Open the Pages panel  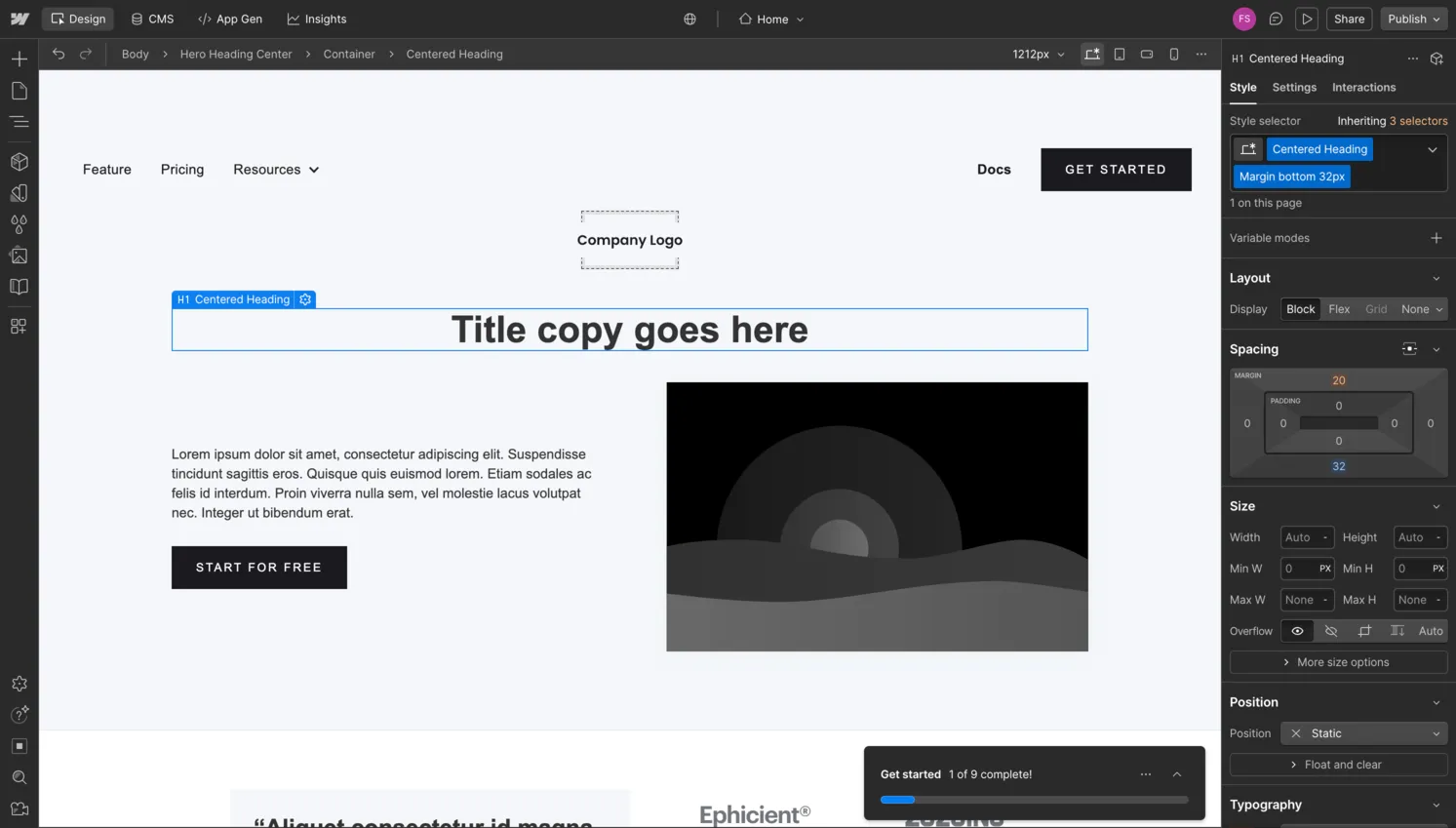18,90
